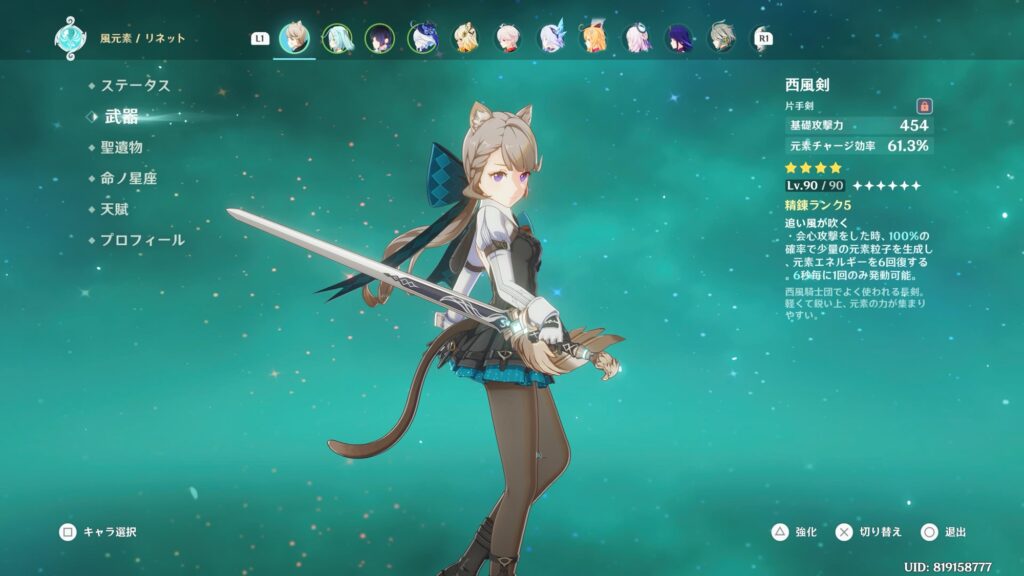Select the 武器 menu item
Image resolution: width=1024 pixels, height=576 pixels.
click(x=121, y=117)
